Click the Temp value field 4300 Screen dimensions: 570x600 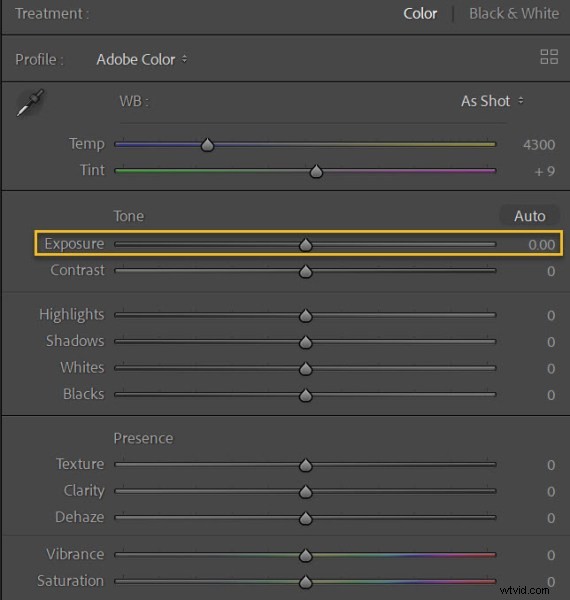[x=539, y=145]
